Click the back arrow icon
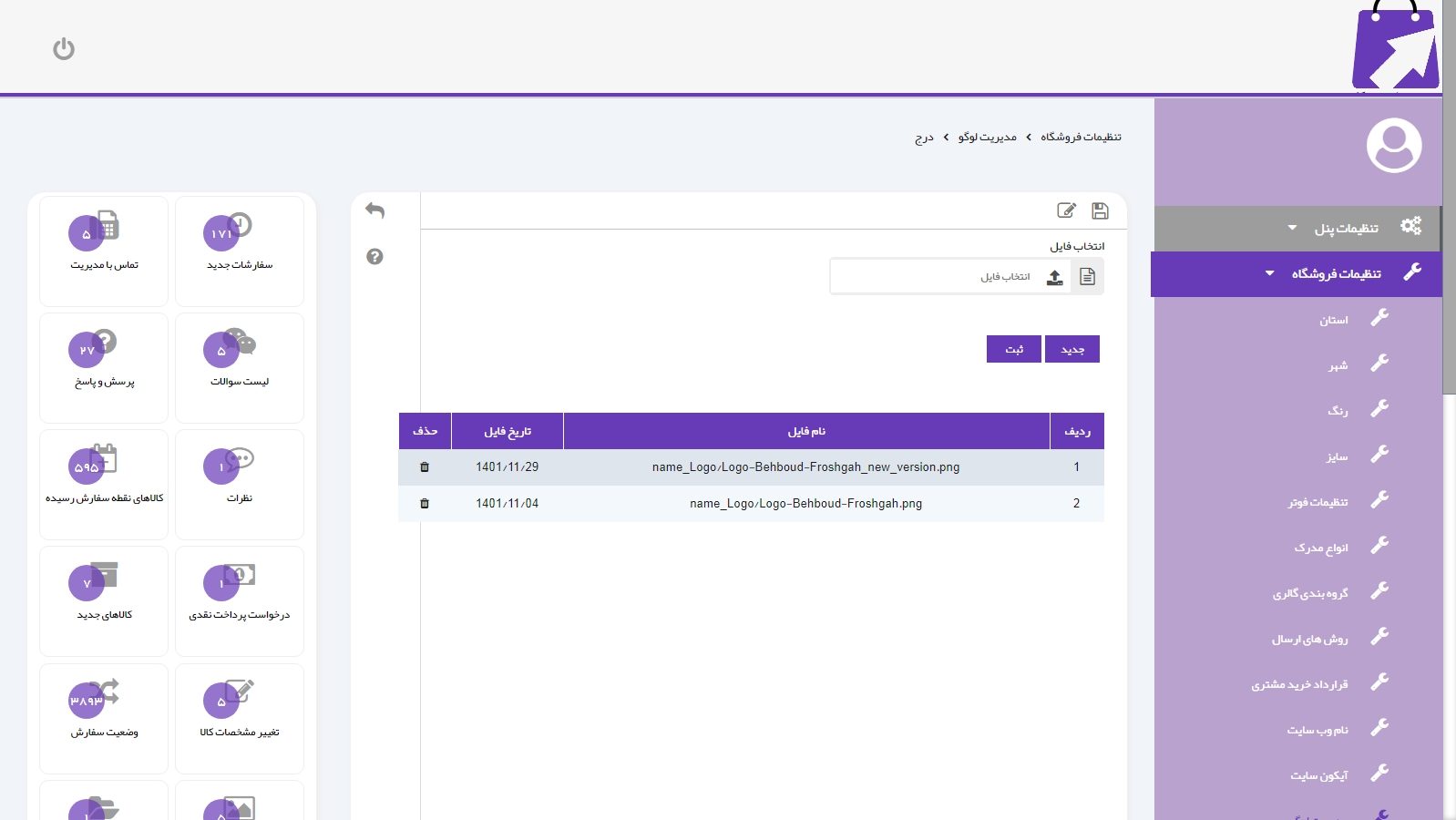This screenshot has height=820, width=1456. 374,210
